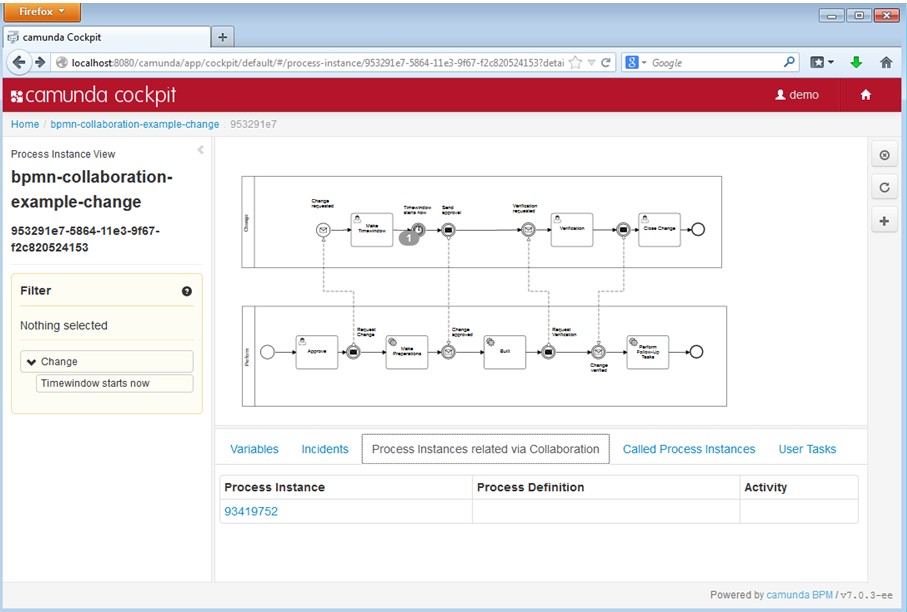
Task: Add a variable with the plus button
Action: pyautogui.click(x=884, y=221)
